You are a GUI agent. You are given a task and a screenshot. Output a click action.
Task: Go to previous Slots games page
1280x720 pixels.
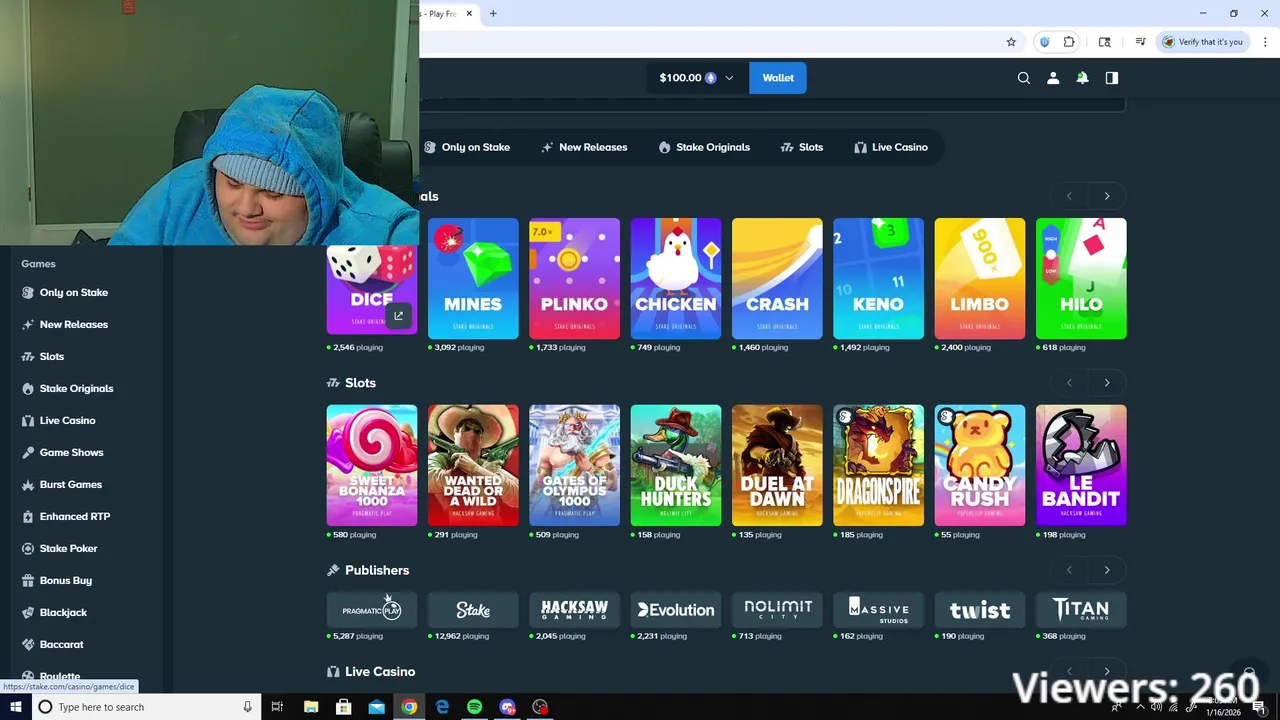pyautogui.click(x=1069, y=383)
